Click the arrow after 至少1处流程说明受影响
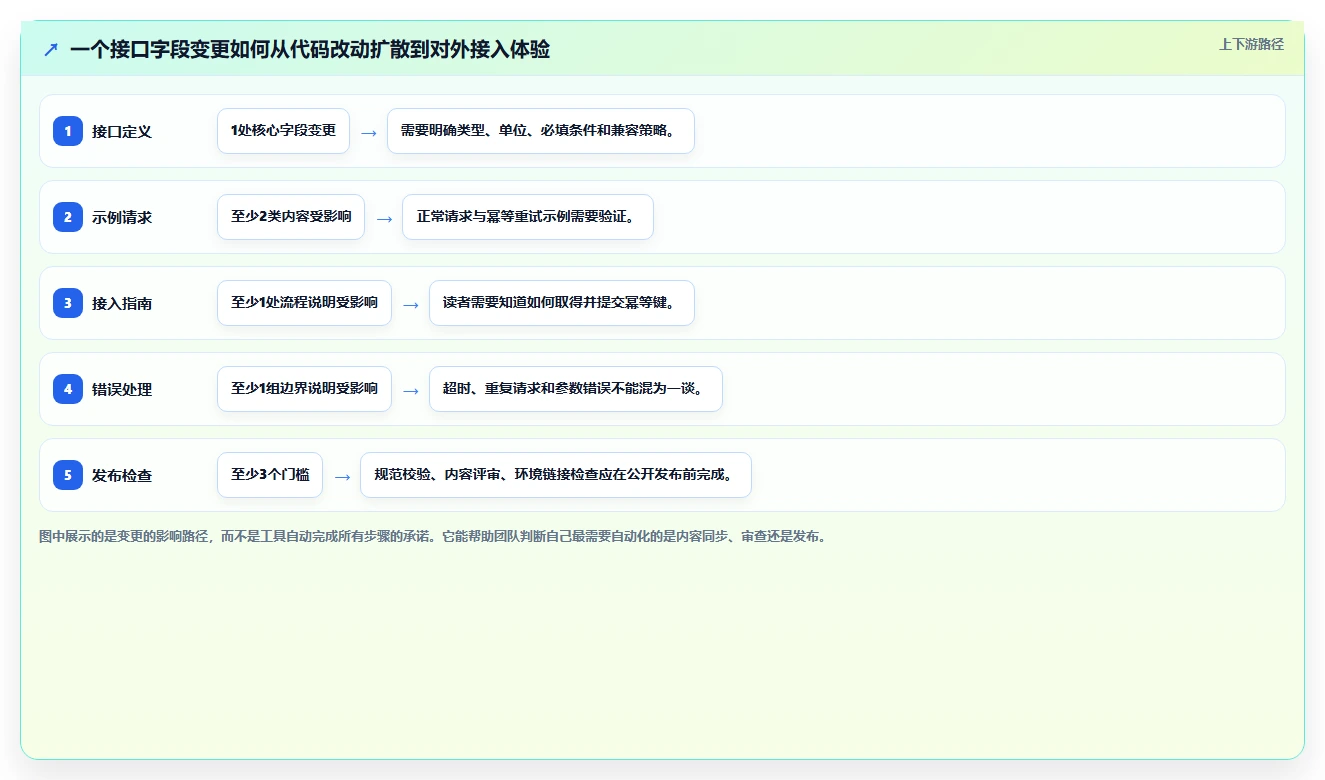1325x780 pixels. 411,304
